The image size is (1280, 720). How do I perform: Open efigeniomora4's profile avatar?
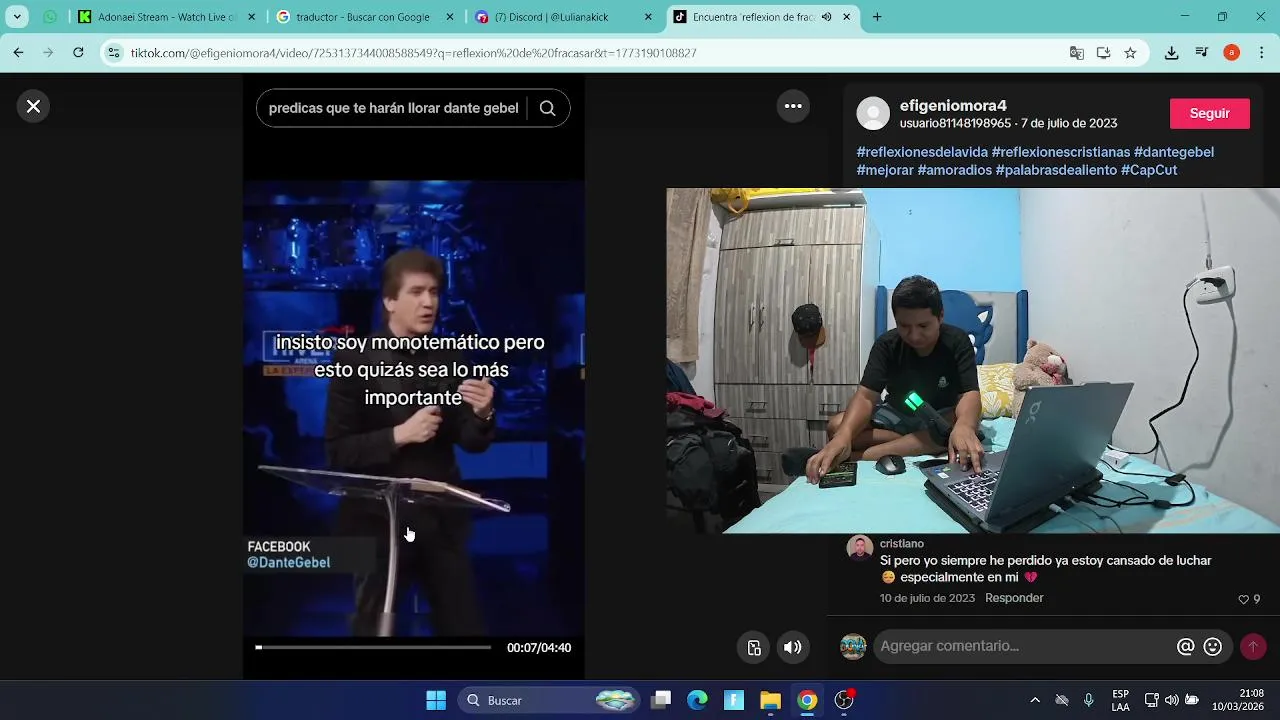(x=873, y=113)
